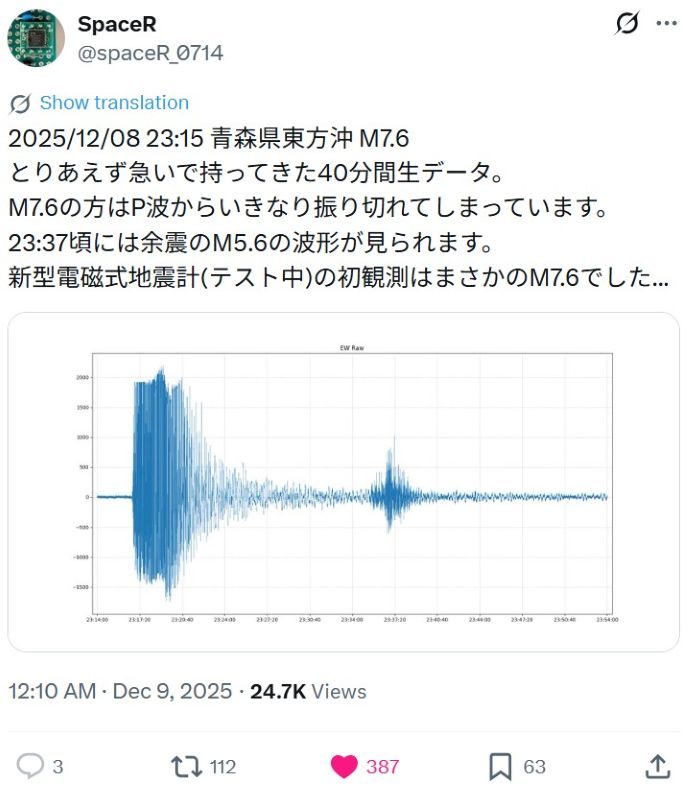Open SpaceR's profile avatar picture
Screen dimensions: 688x787
tap(36, 37)
